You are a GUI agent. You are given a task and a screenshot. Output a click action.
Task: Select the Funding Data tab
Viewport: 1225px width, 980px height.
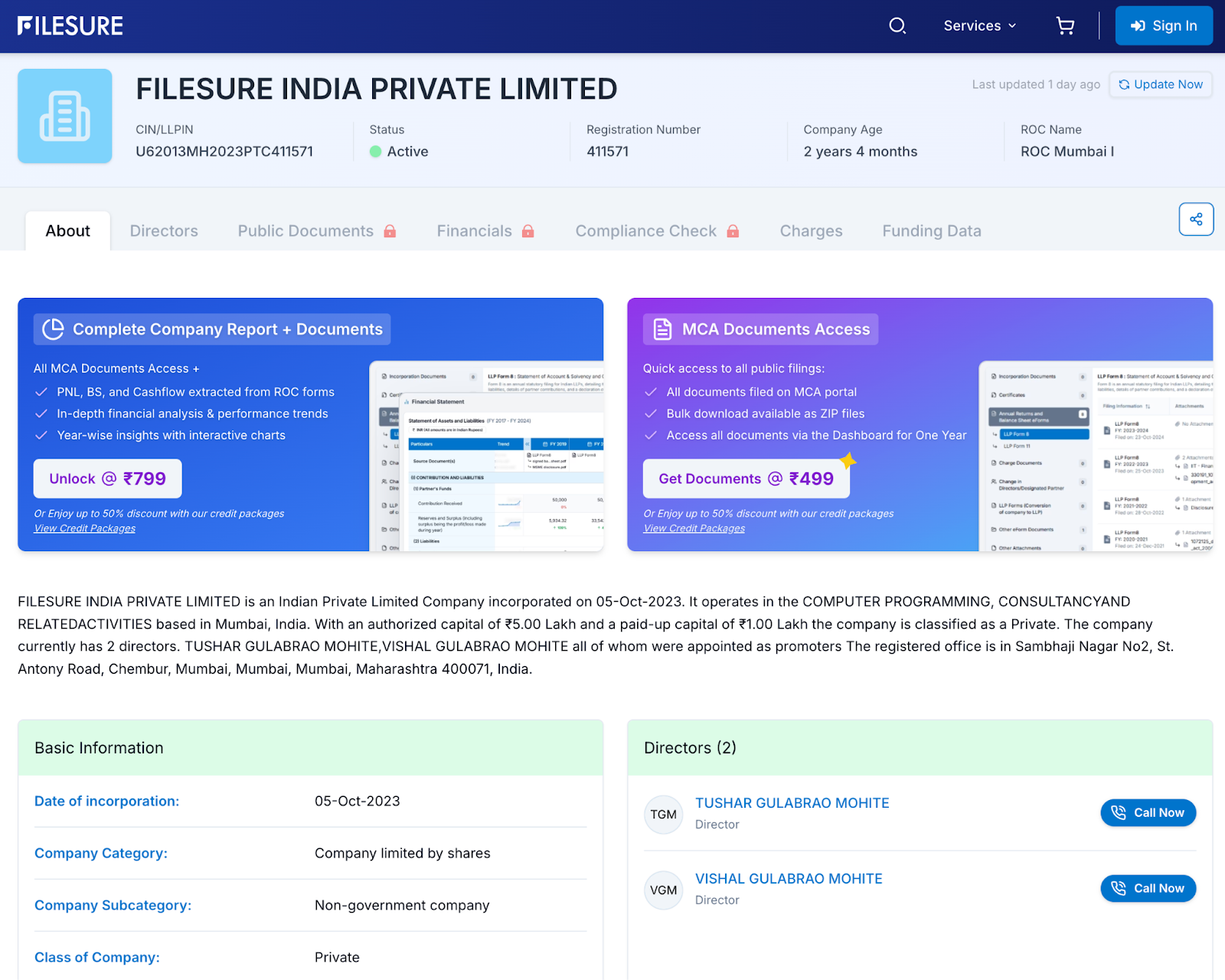click(x=931, y=231)
